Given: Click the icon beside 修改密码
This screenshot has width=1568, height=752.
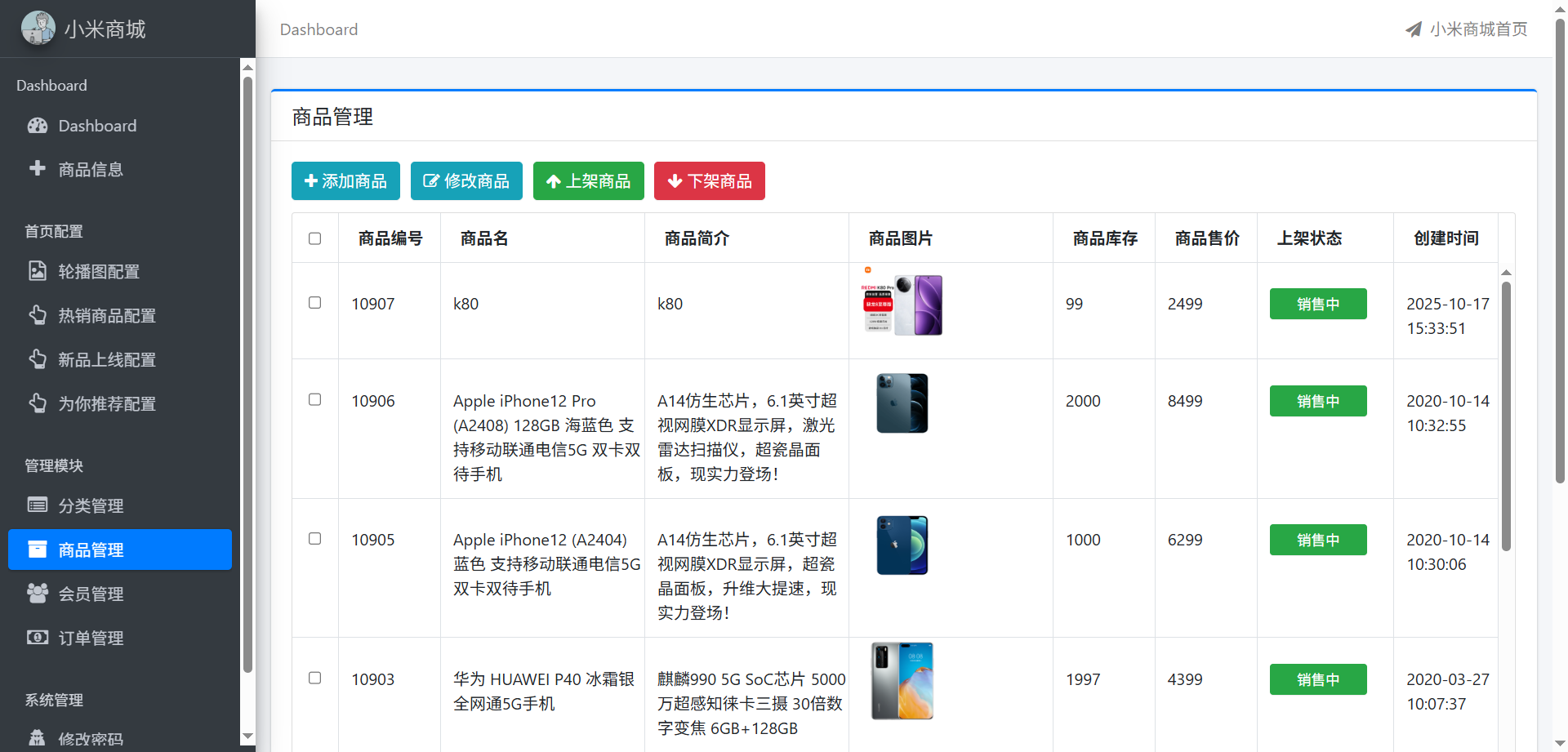Looking at the screenshot, I should click(x=38, y=738).
